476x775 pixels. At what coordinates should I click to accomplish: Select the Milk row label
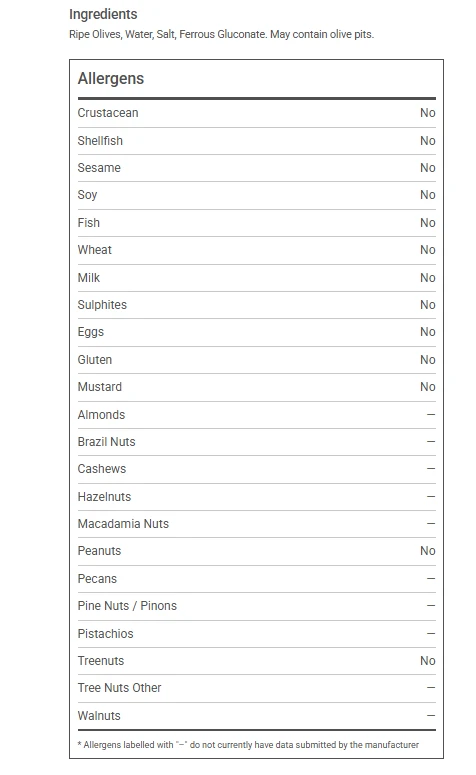(88, 278)
